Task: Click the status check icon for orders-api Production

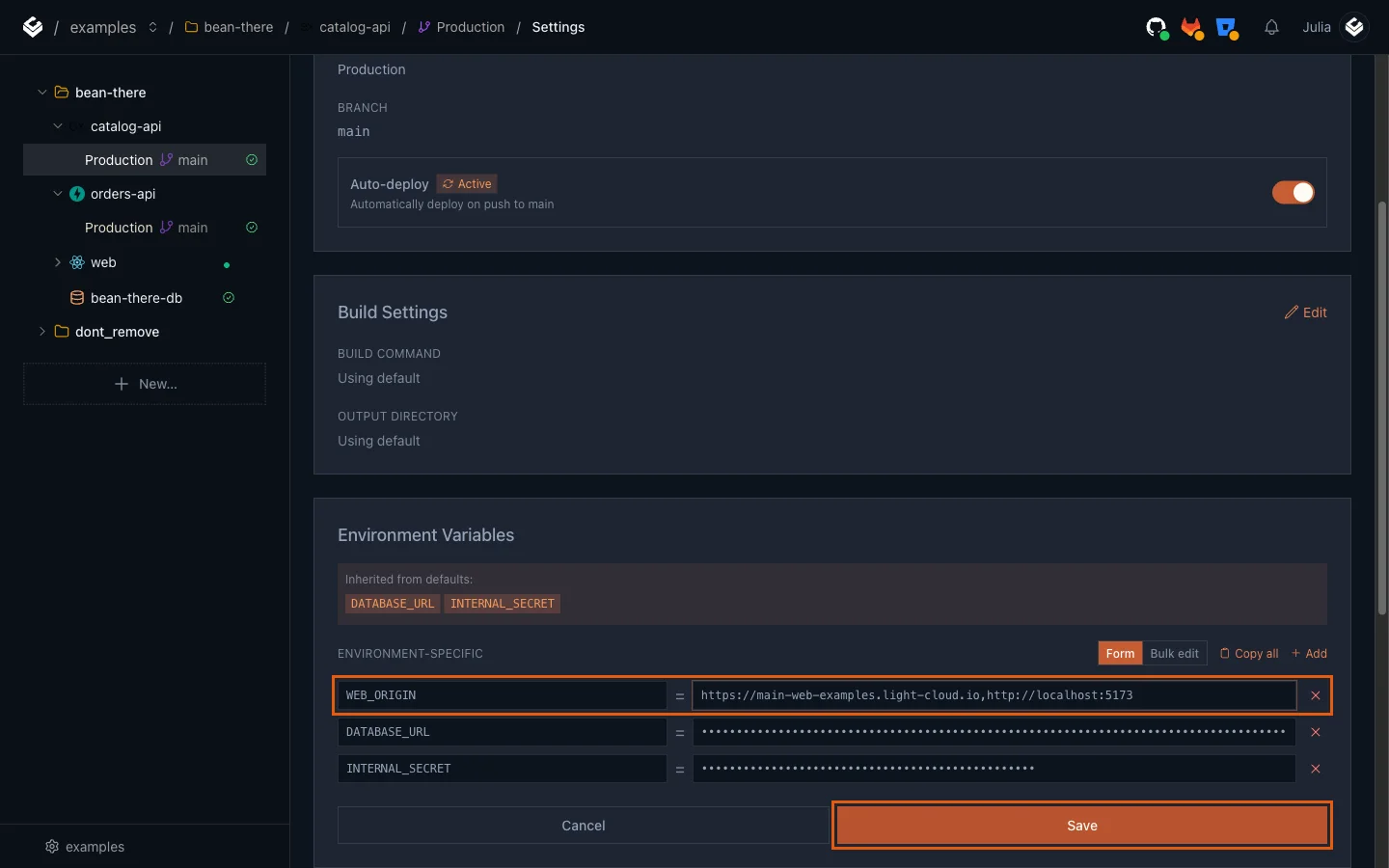Action: (x=252, y=228)
